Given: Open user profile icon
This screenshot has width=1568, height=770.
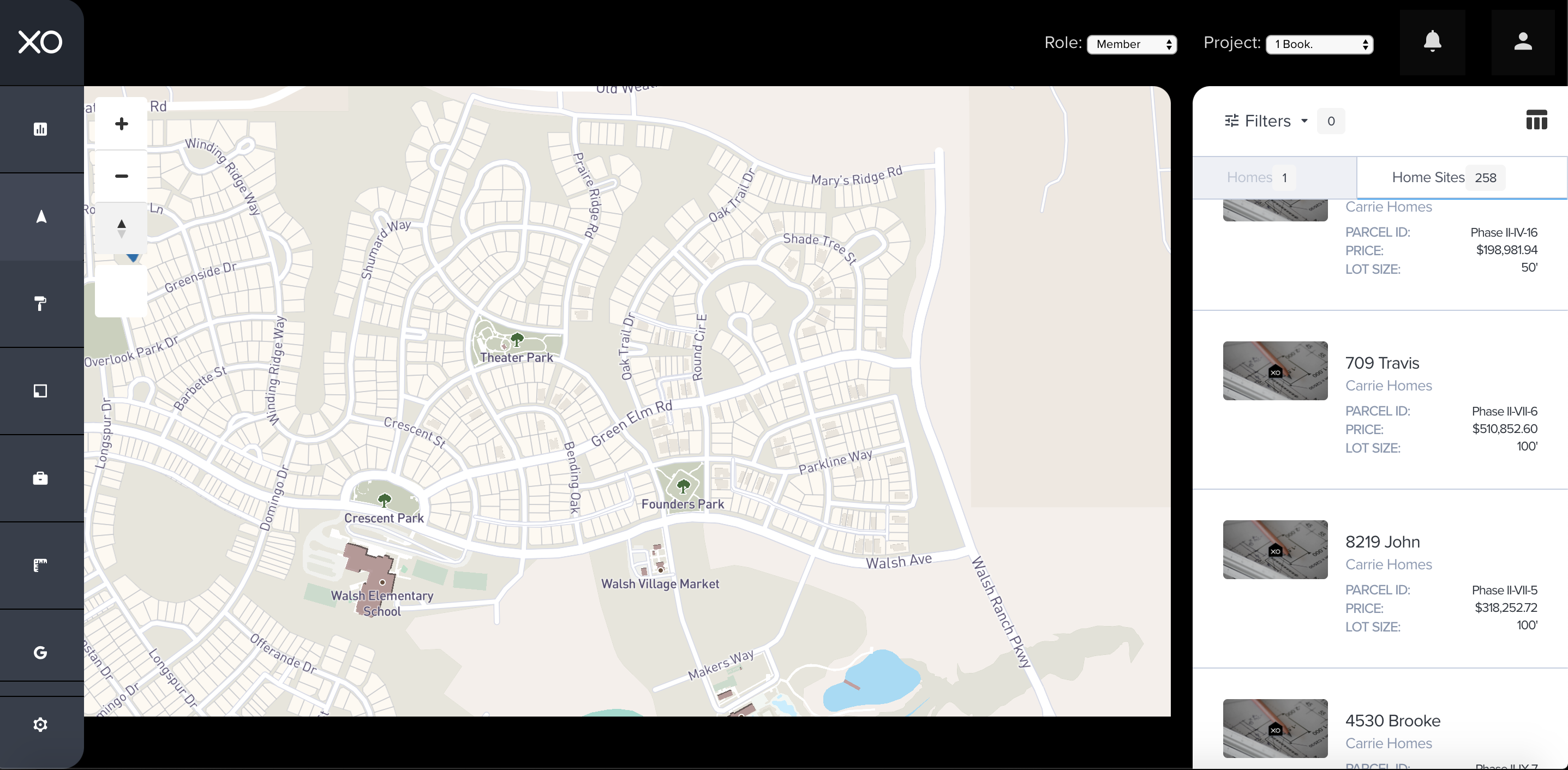Looking at the screenshot, I should (1523, 42).
